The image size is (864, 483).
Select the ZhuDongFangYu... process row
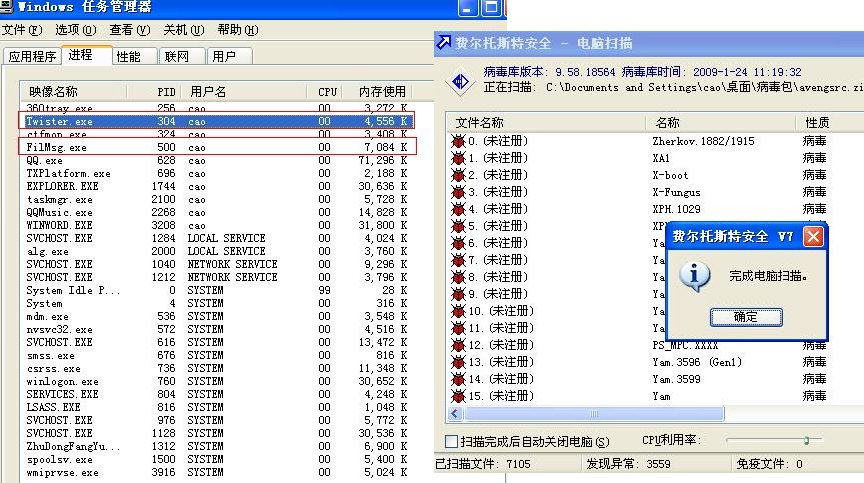click(x=217, y=446)
